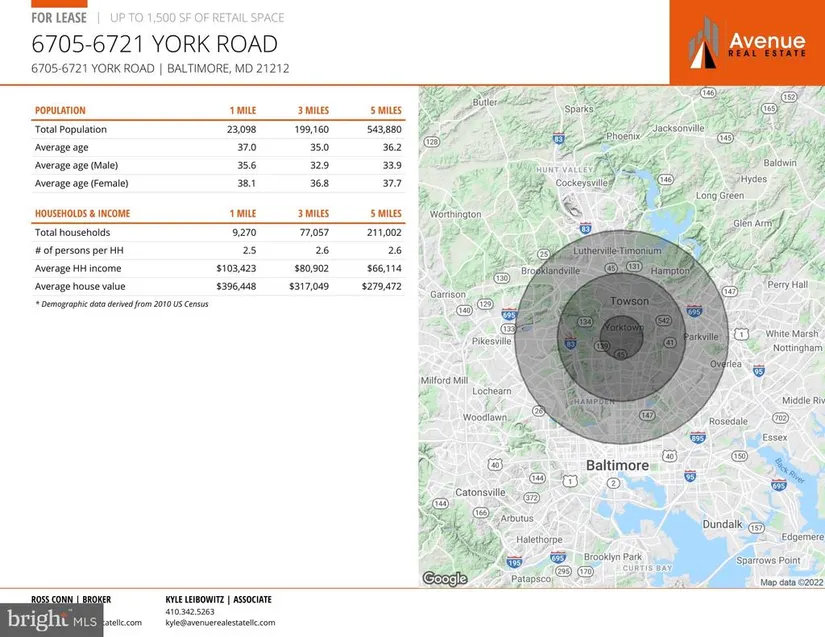Image resolution: width=825 pixels, height=637 pixels.
Task: Click phone number 410.342.5263
Action: [x=190, y=611]
